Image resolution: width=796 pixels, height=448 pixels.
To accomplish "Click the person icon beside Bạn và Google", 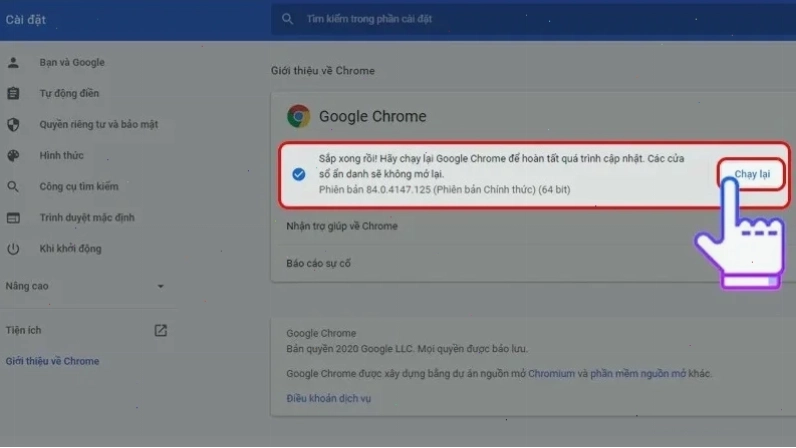I will (13, 62).
